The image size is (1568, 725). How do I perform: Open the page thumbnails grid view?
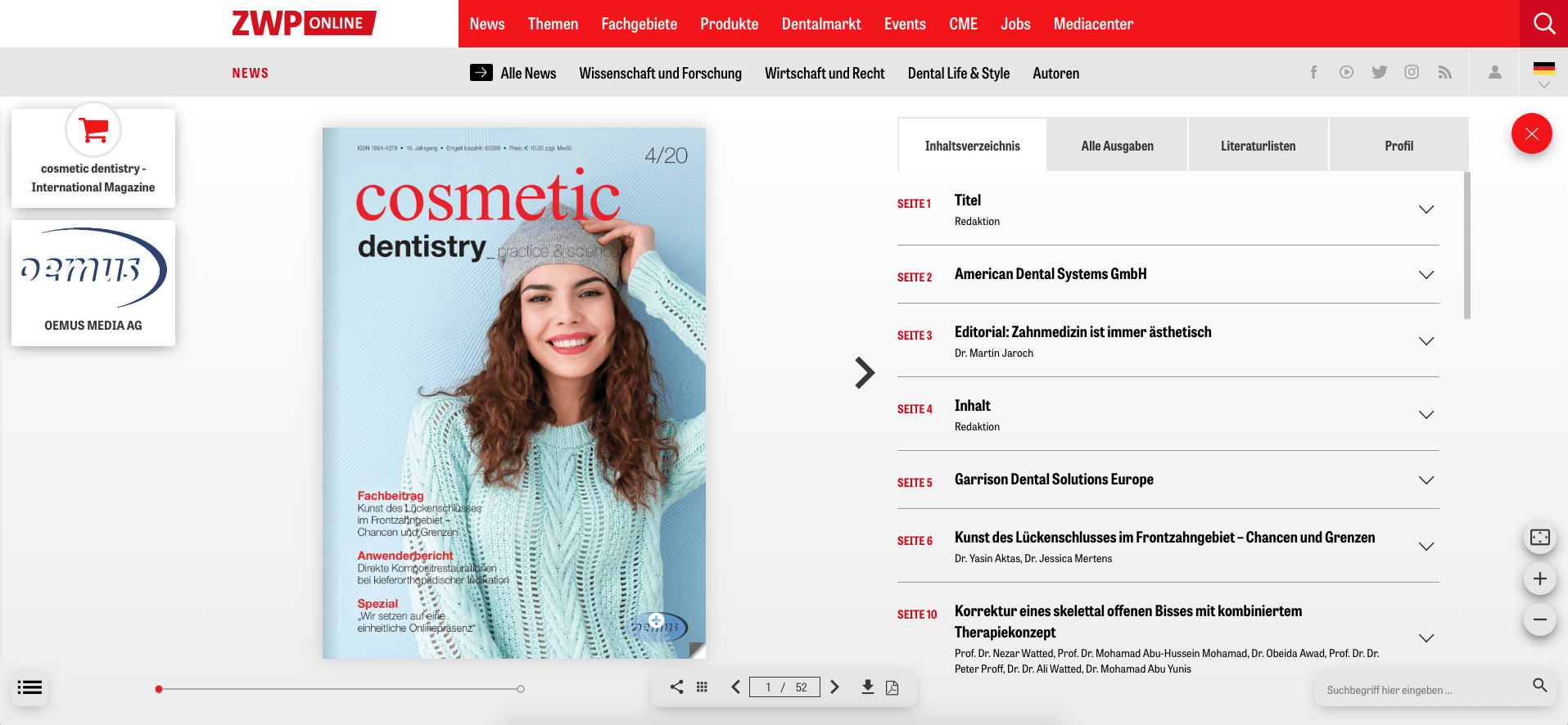(x=702, y=687)
